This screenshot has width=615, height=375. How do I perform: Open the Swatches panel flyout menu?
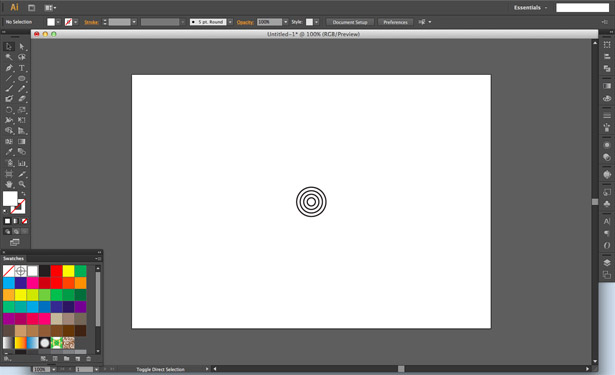98,258
